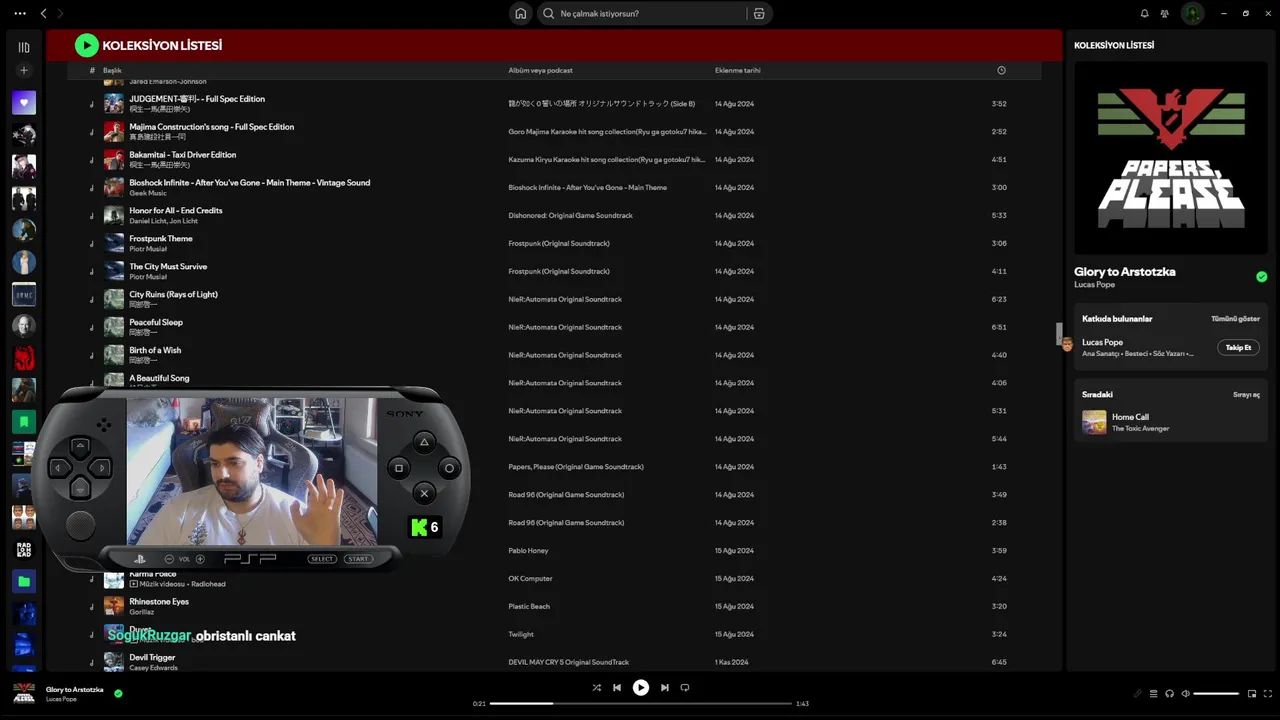Go forward with the right arrow
The height and width of the screenshot is (720, 1280).
pos(60,13)
